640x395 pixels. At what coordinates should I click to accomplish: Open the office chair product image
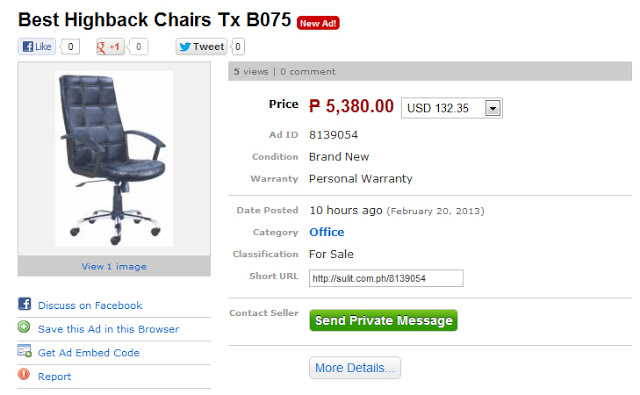pos(114,159)
